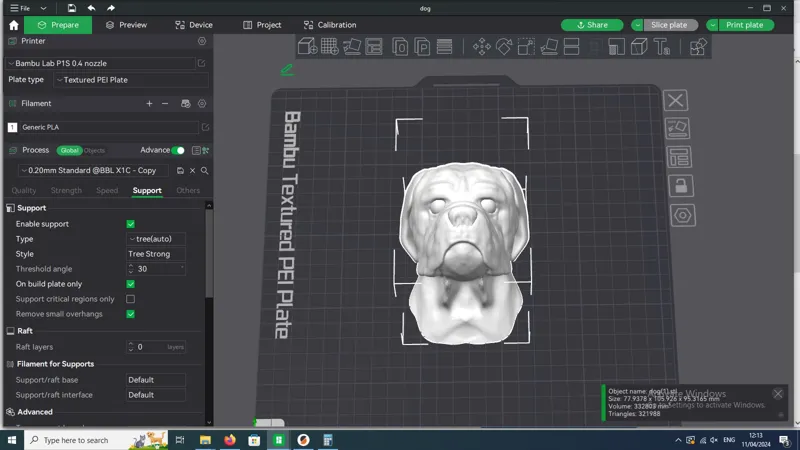
Task: Switch process scope to Objects
Action: [94, 151]
